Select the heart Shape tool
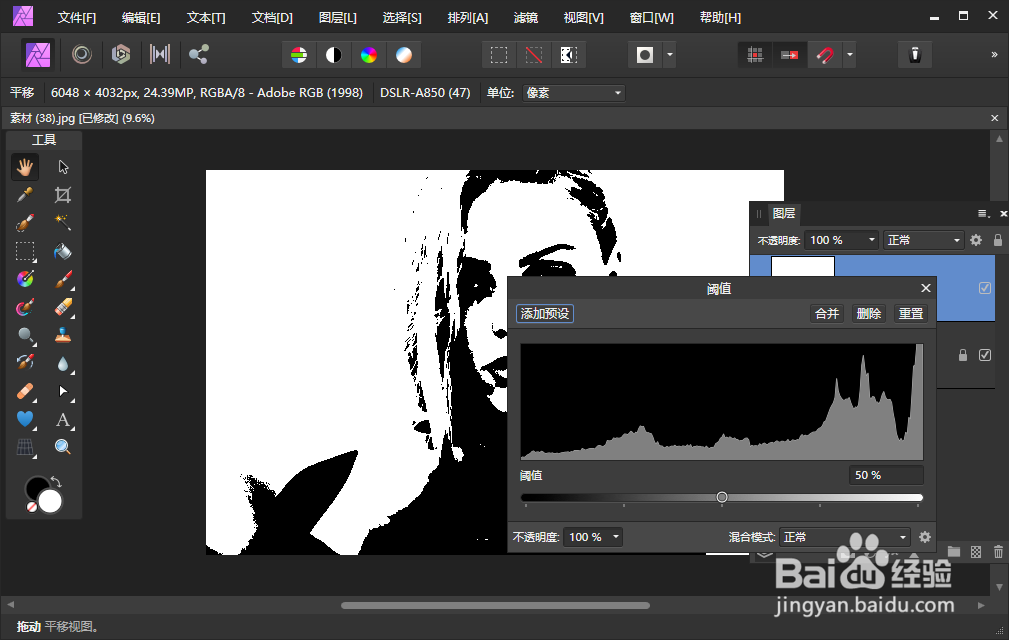 pos(25,419)
